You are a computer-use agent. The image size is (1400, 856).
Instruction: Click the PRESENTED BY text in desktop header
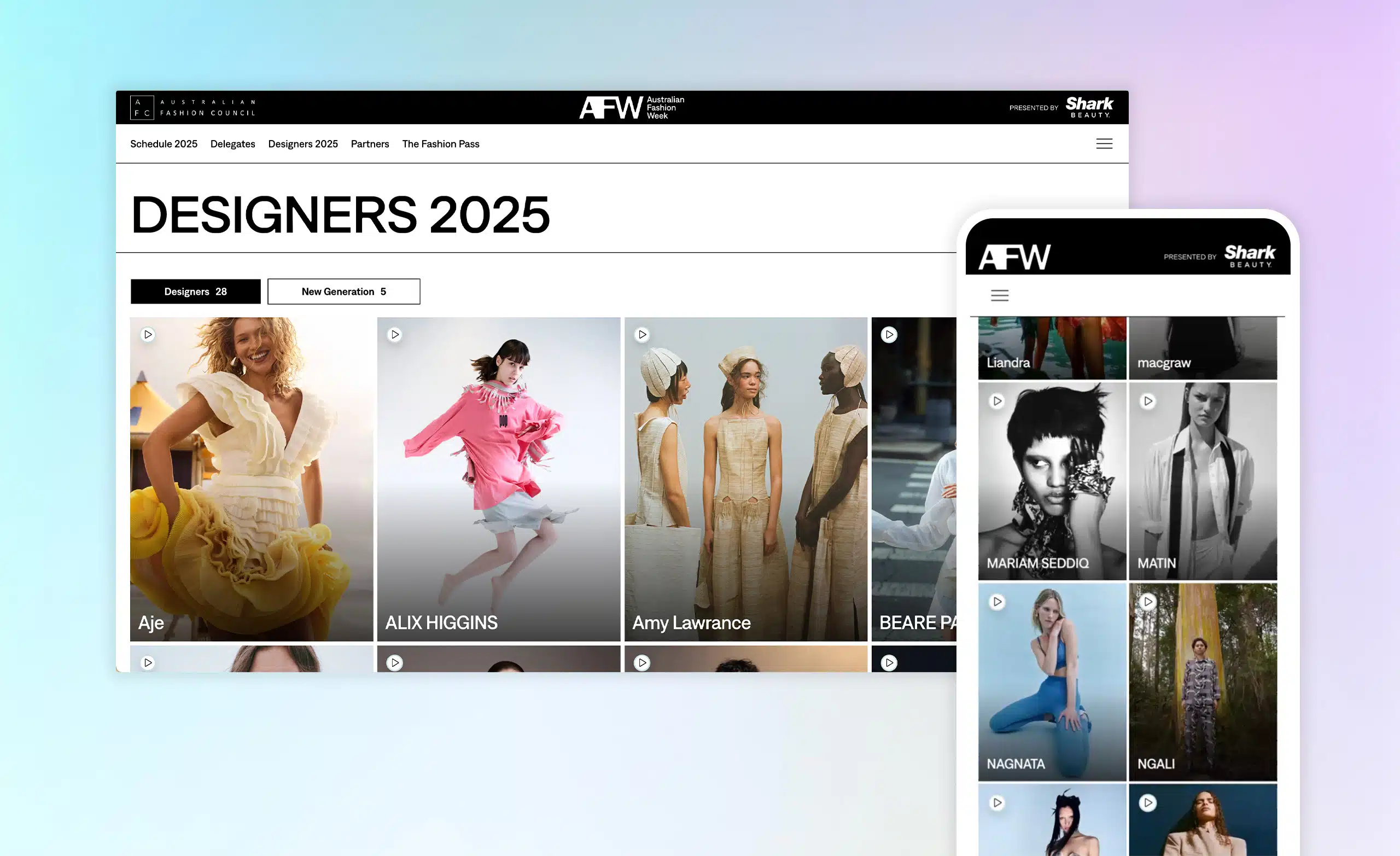[x=1034, y=108]
